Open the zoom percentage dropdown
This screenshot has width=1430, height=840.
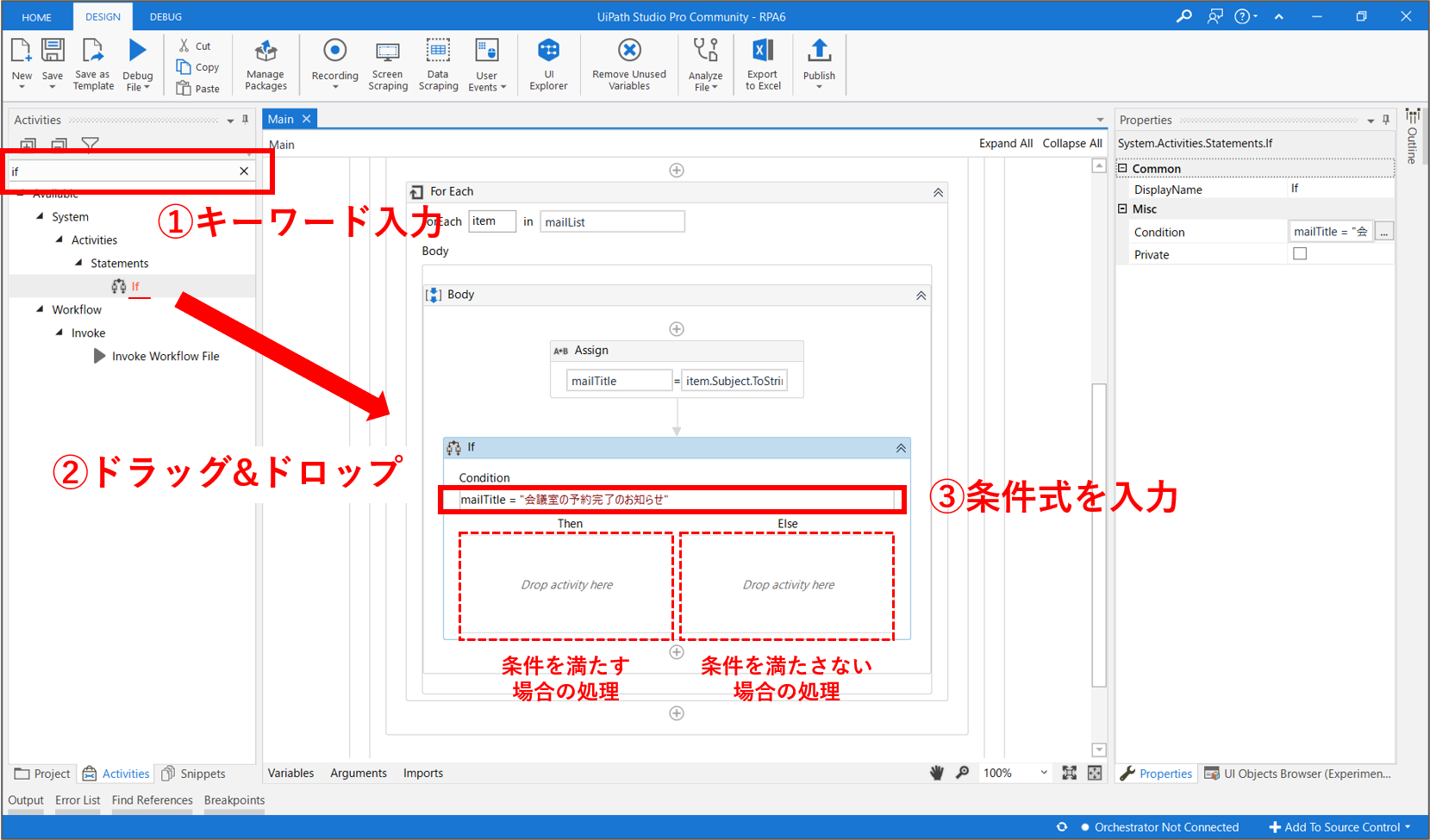[x=1044, y=773]
